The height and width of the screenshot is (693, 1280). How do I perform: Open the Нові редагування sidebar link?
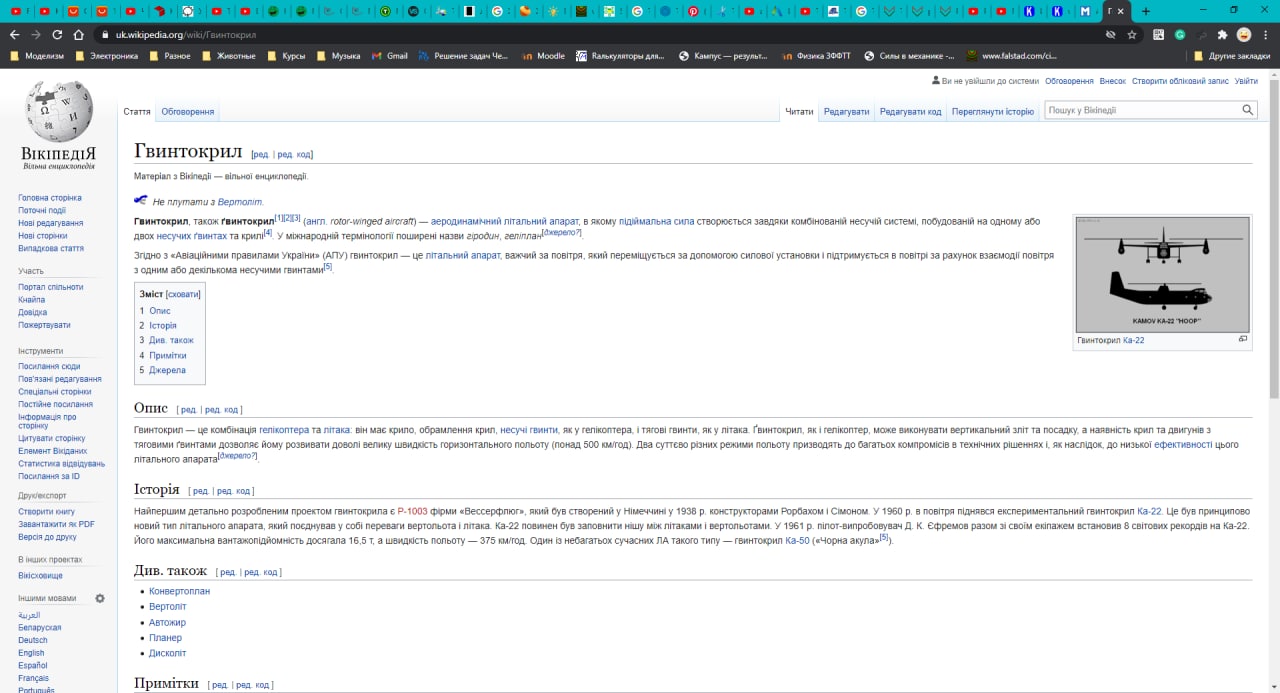click(x=50, y=223)
